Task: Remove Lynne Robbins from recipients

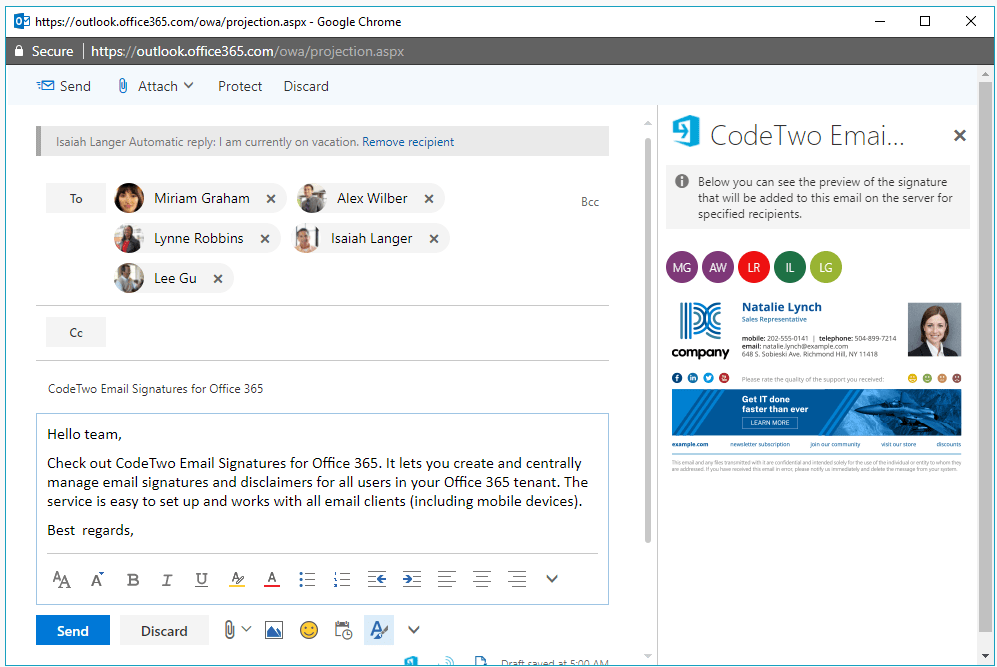Action: coord(265,238)
